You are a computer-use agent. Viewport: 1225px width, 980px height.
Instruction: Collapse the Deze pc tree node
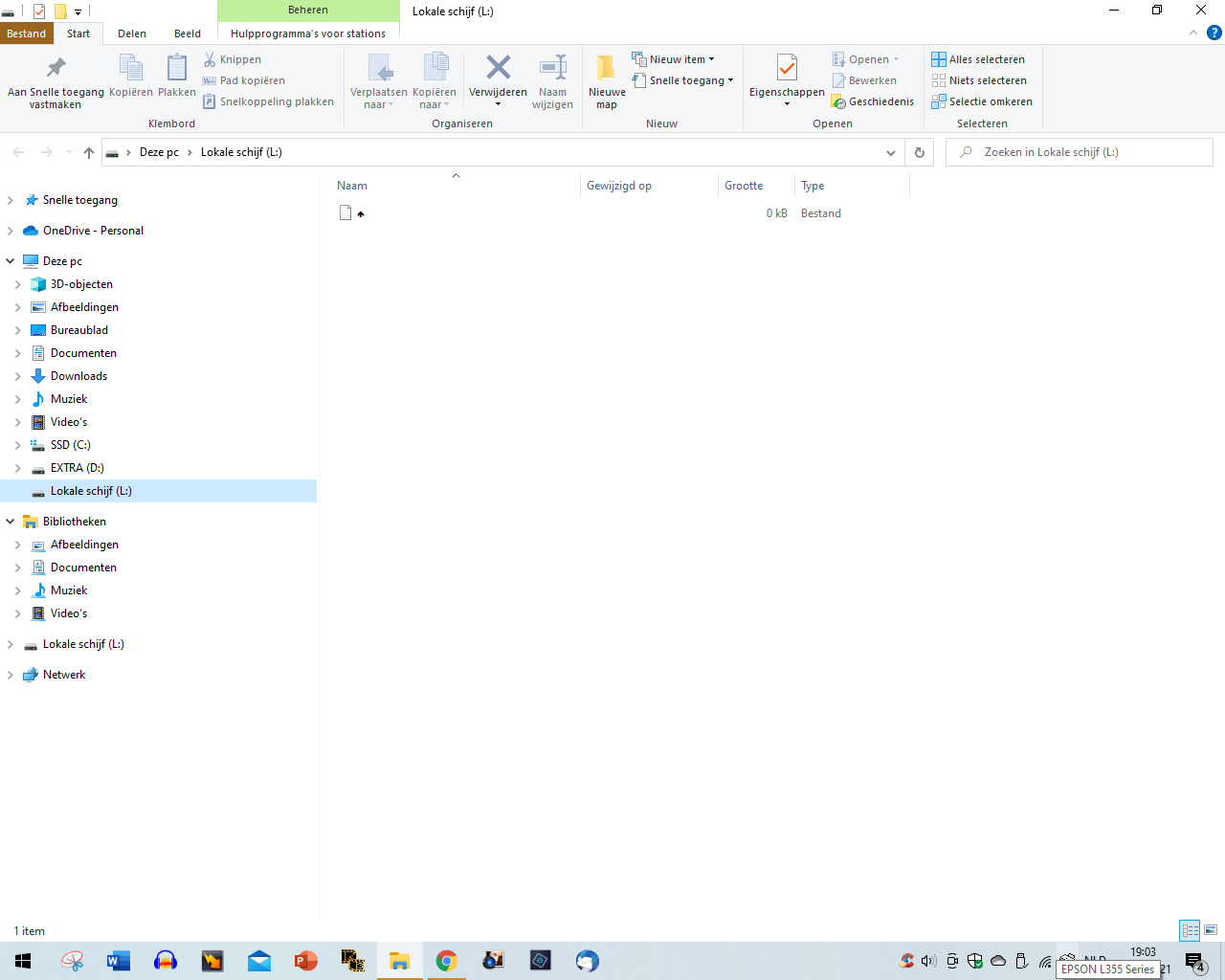pos(11,261)
